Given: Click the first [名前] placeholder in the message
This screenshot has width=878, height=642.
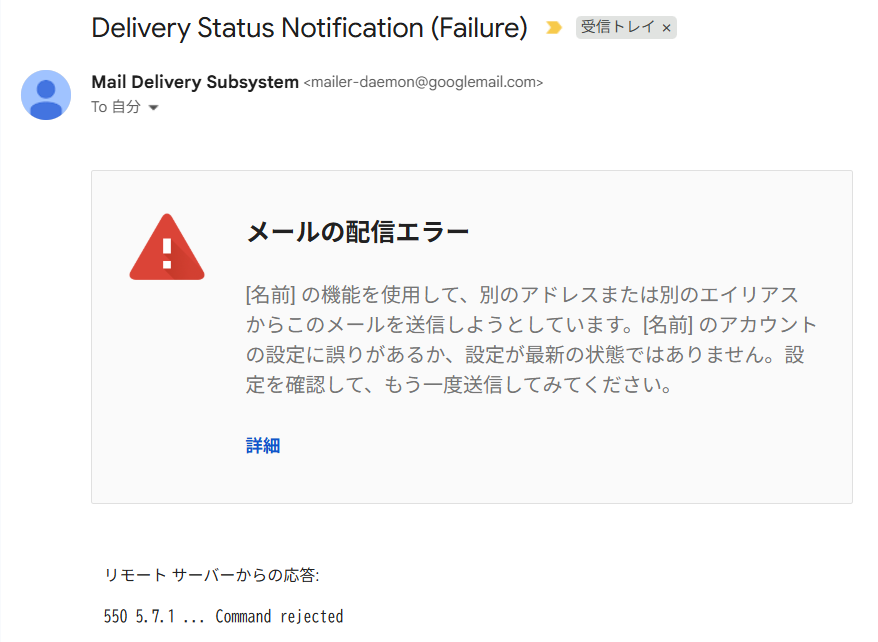Looking at the screenshot, I should click(x=270, y=296).
